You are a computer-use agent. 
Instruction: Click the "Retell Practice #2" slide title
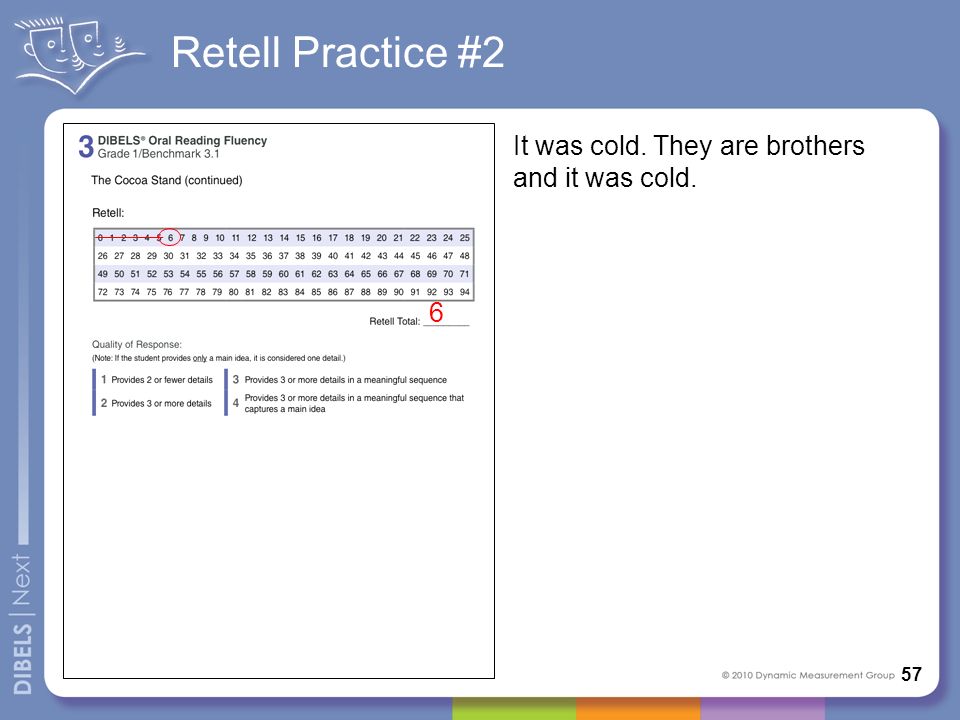point(338,52)
